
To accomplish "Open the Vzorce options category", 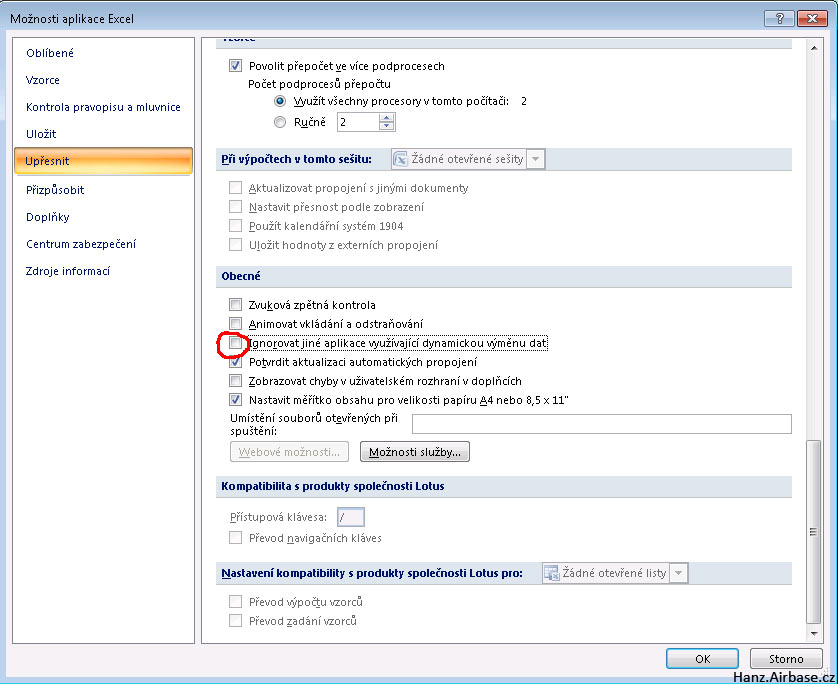I will tap(43, 80).
